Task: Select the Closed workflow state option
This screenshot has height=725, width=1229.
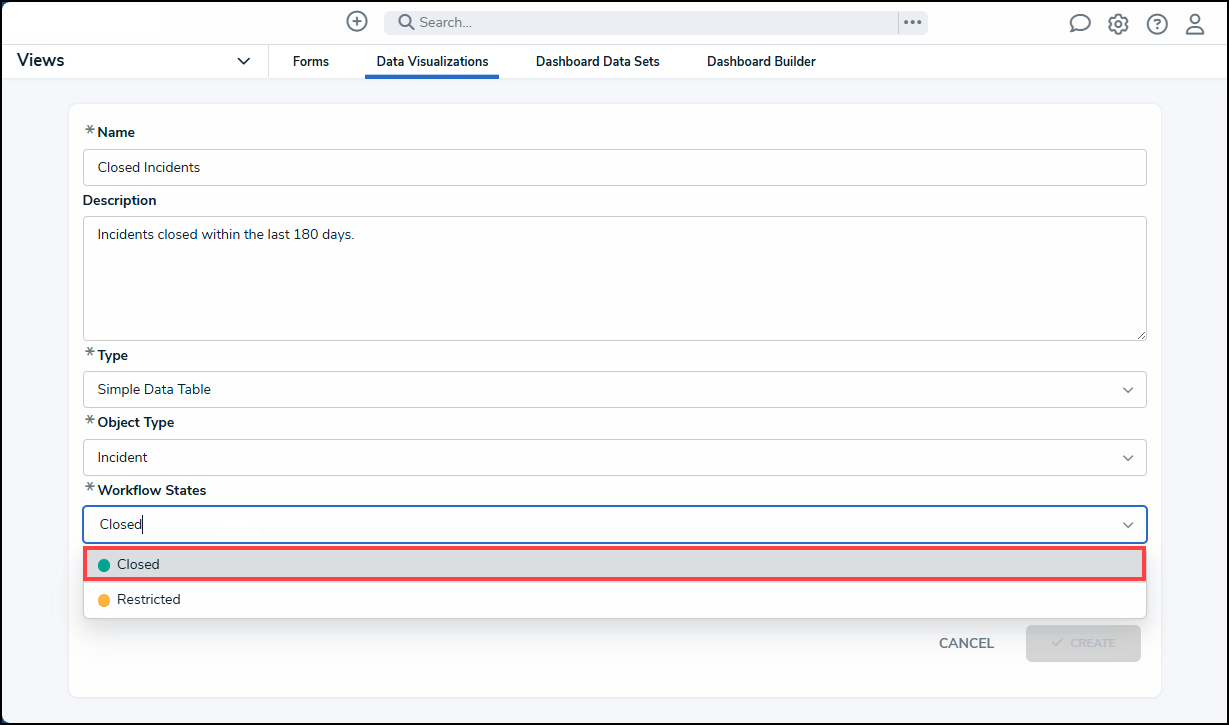Action: tap(614, 564)
